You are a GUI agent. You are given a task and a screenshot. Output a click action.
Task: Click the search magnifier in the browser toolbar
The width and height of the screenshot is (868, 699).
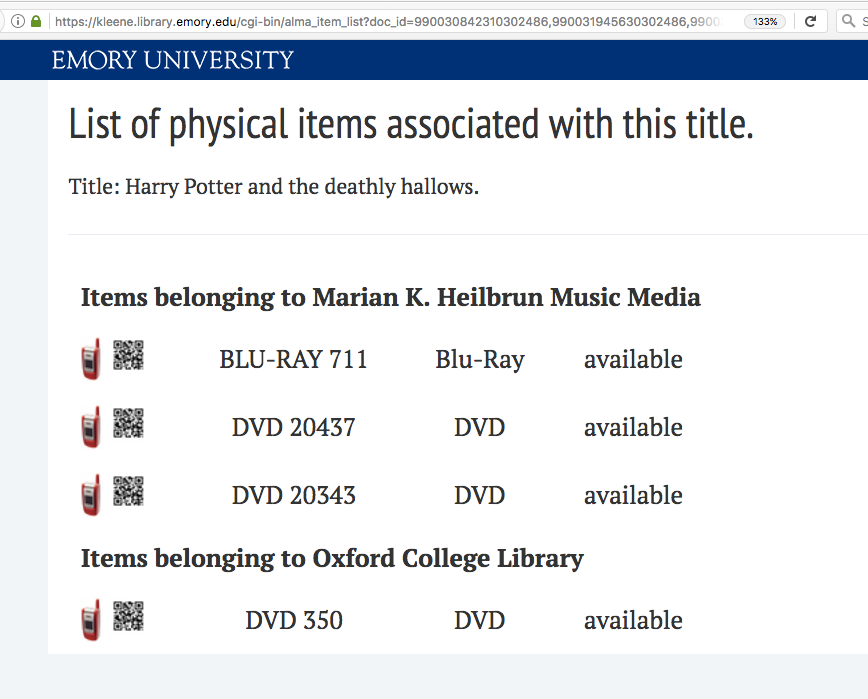pyautogui.click(x=848, y=21)
